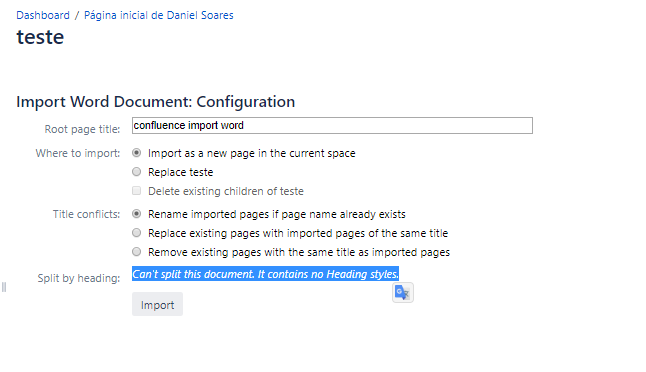The width and height of the screenshot is (646, 372).
Task: Click the Where to import label
Action: (78, 153)
